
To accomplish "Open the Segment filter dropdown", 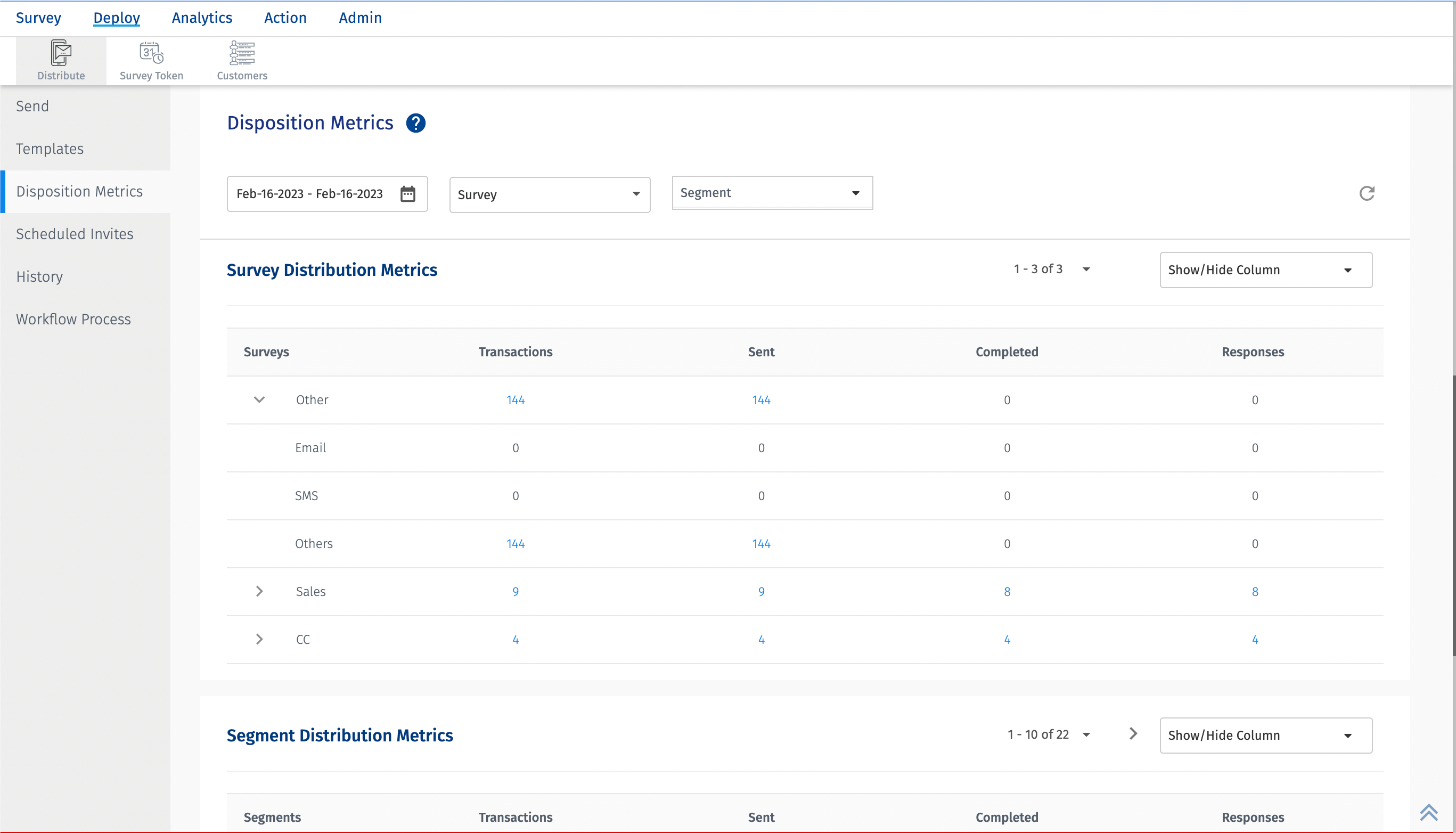I will (772, 193).
